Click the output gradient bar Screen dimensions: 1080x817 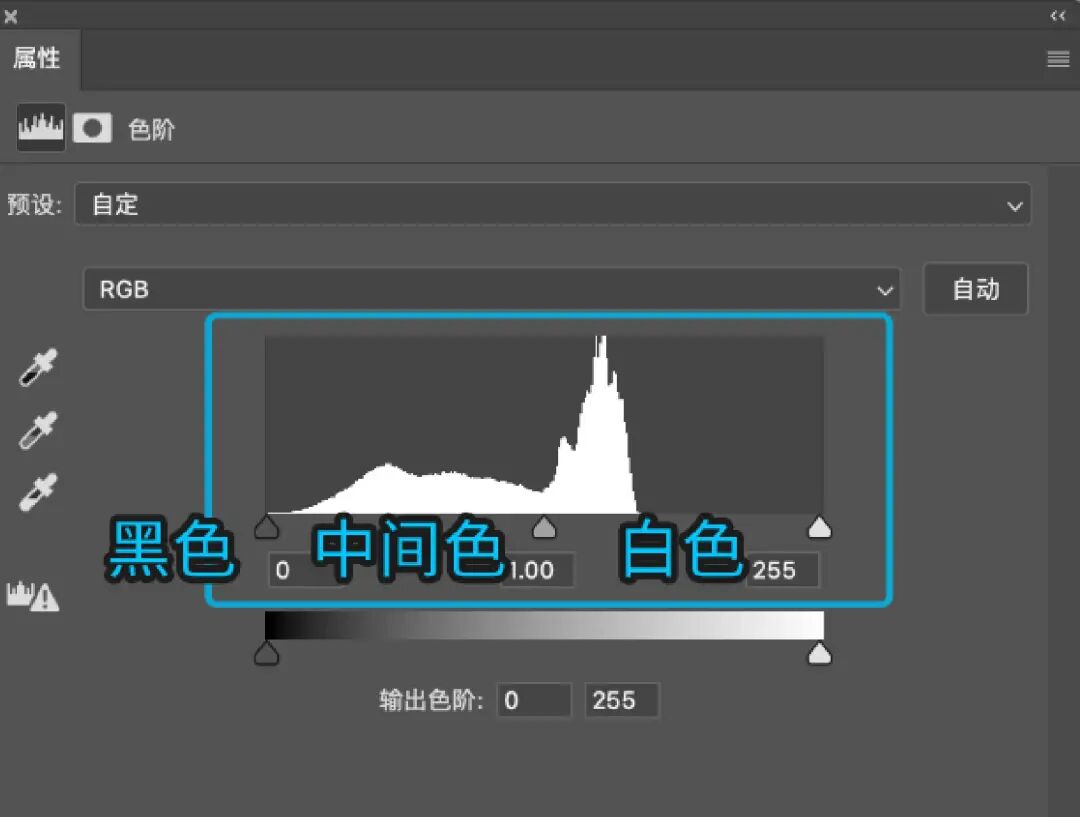(544, 625)
